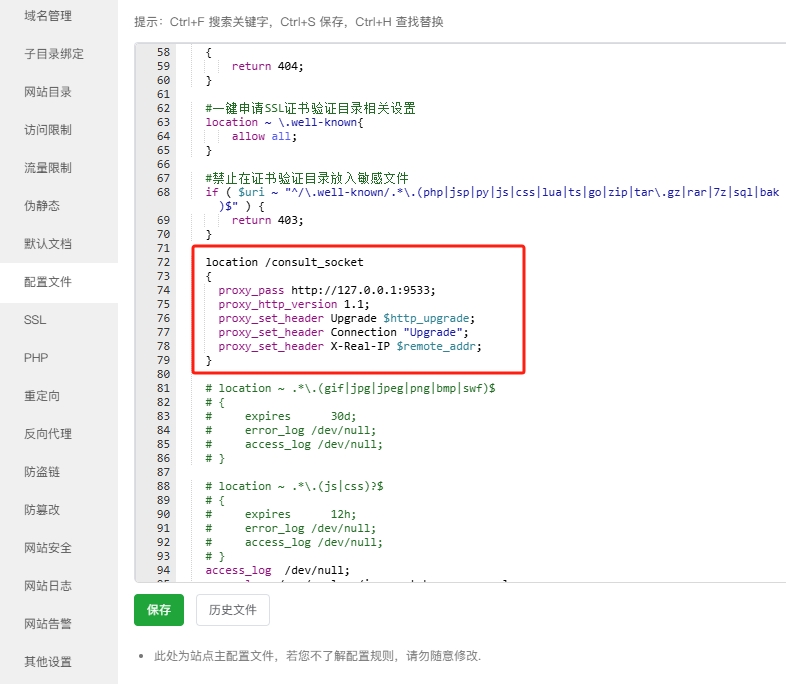The image size is (786, 684).
Task: Click the 'location /consult_socket' line
Action: [285, 262]
